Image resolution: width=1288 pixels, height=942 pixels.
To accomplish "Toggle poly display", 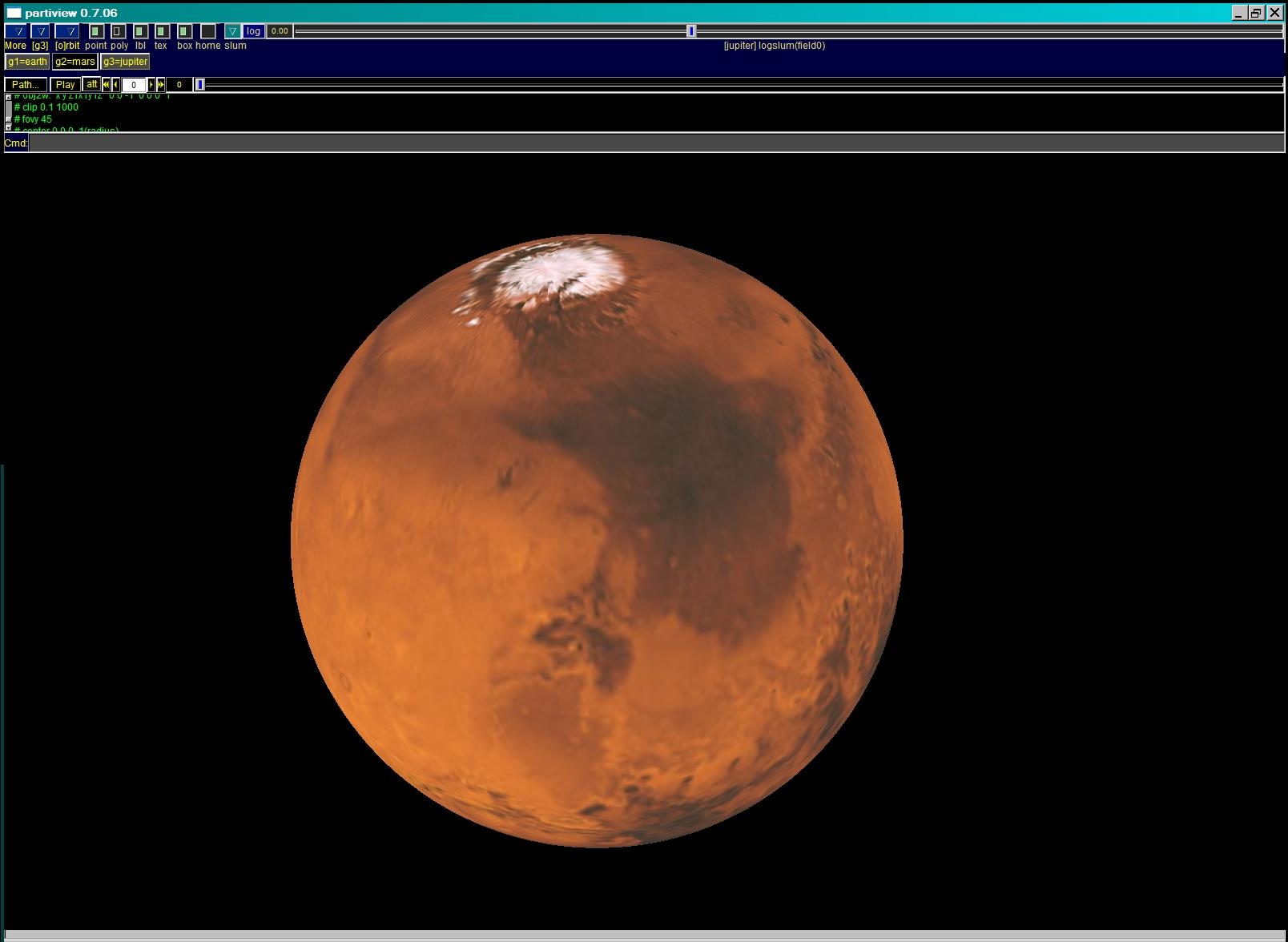I will point(118,31).
